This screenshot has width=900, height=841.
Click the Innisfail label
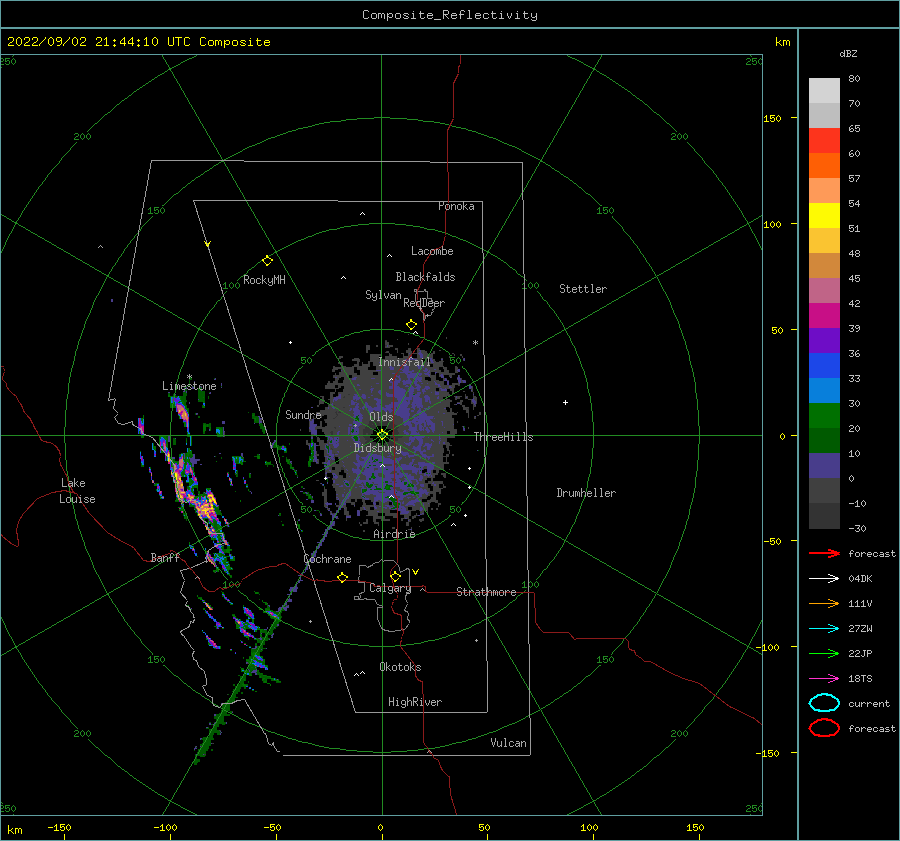tap(404, 362)
